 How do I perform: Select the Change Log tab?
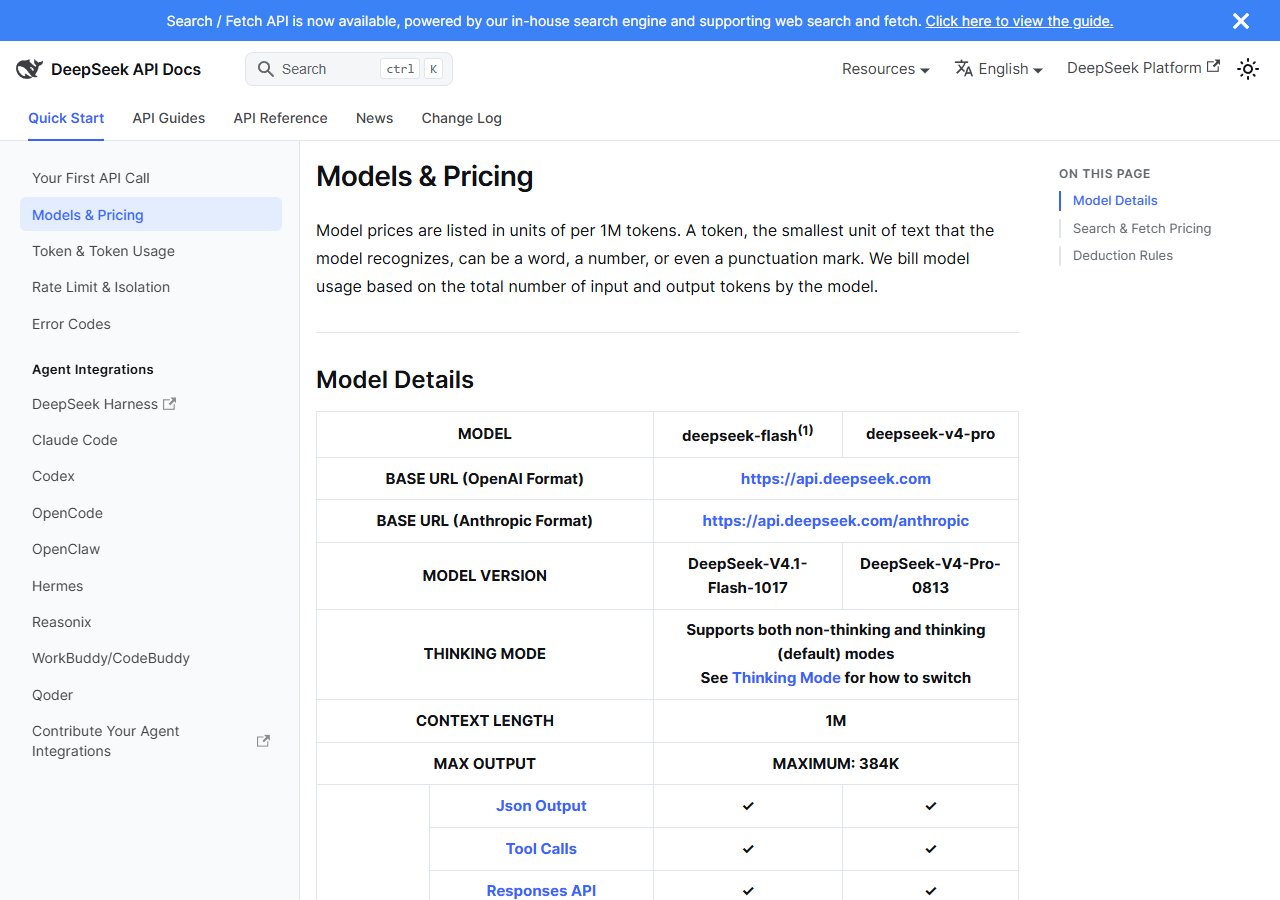462,118
